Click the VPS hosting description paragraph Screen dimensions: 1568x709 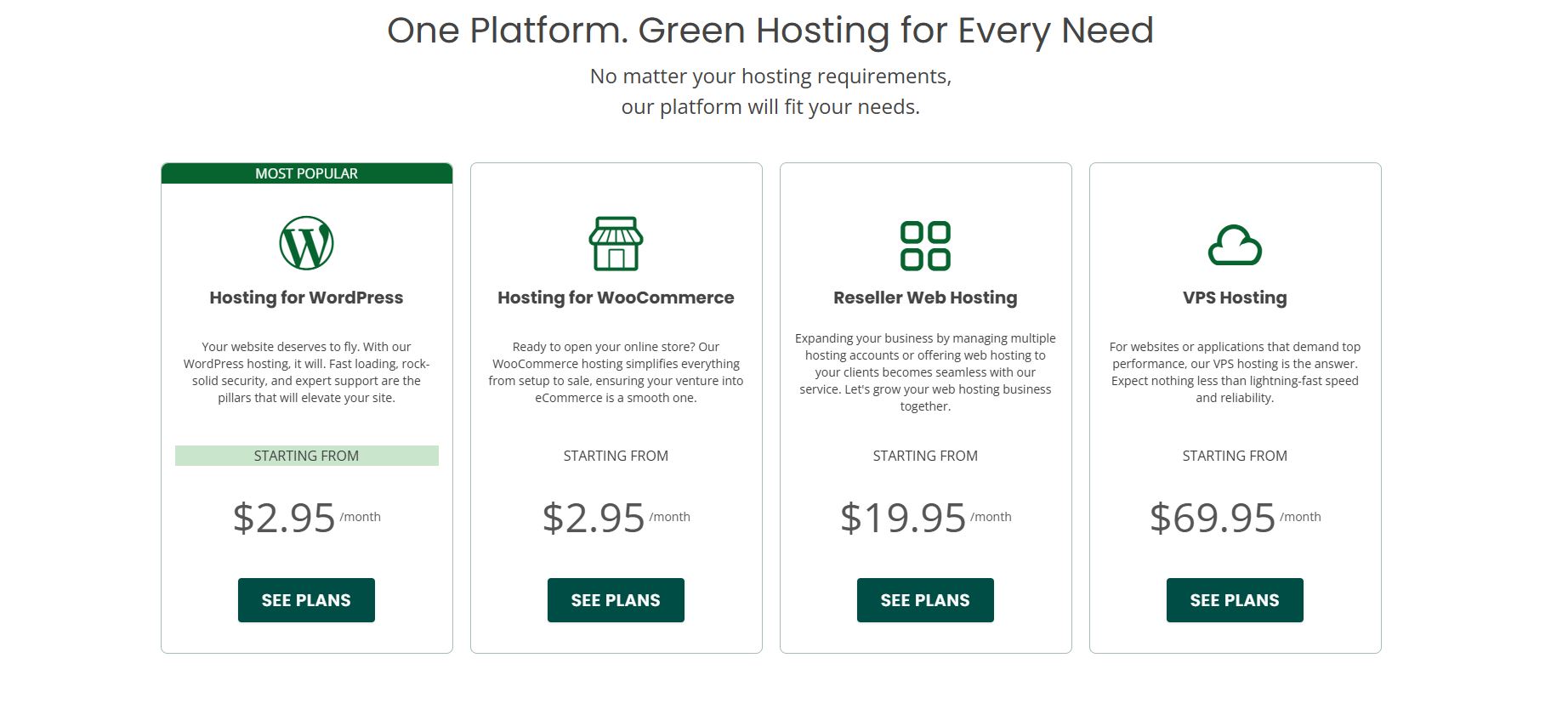point(1235,372)
